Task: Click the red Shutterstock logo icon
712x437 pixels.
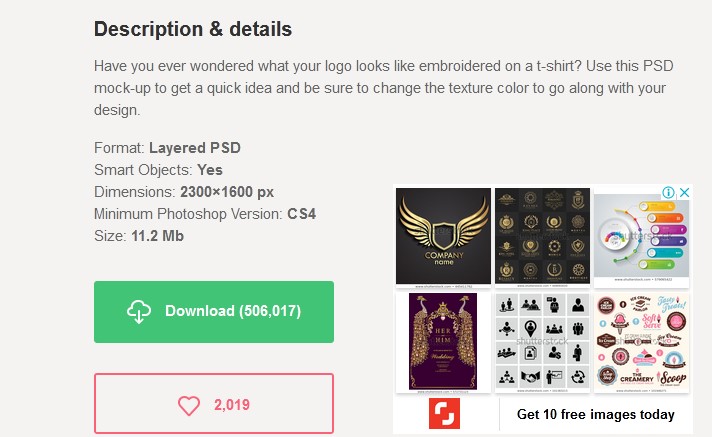Action: (x=445, y=414)
